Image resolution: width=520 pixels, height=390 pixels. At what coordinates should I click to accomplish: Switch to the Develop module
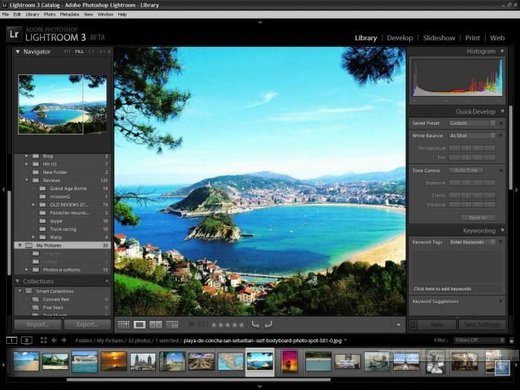click(400, 38)
